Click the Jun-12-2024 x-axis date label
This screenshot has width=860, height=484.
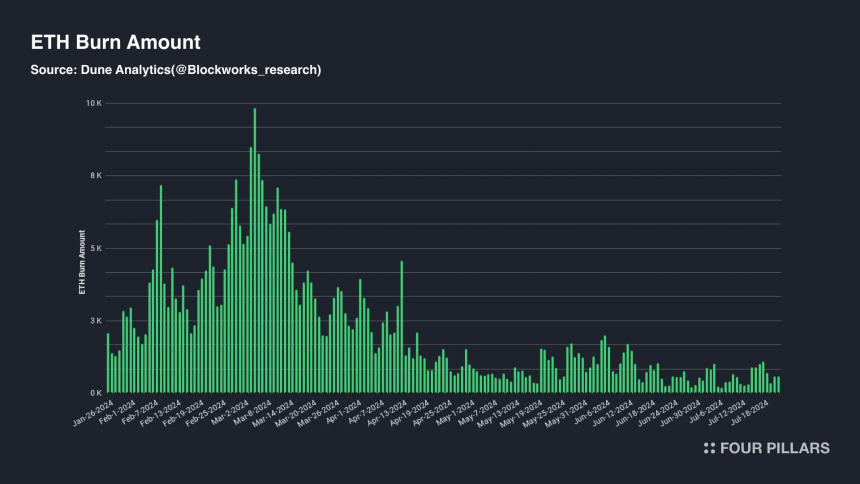pyautogui.click(x=613, y=413)
